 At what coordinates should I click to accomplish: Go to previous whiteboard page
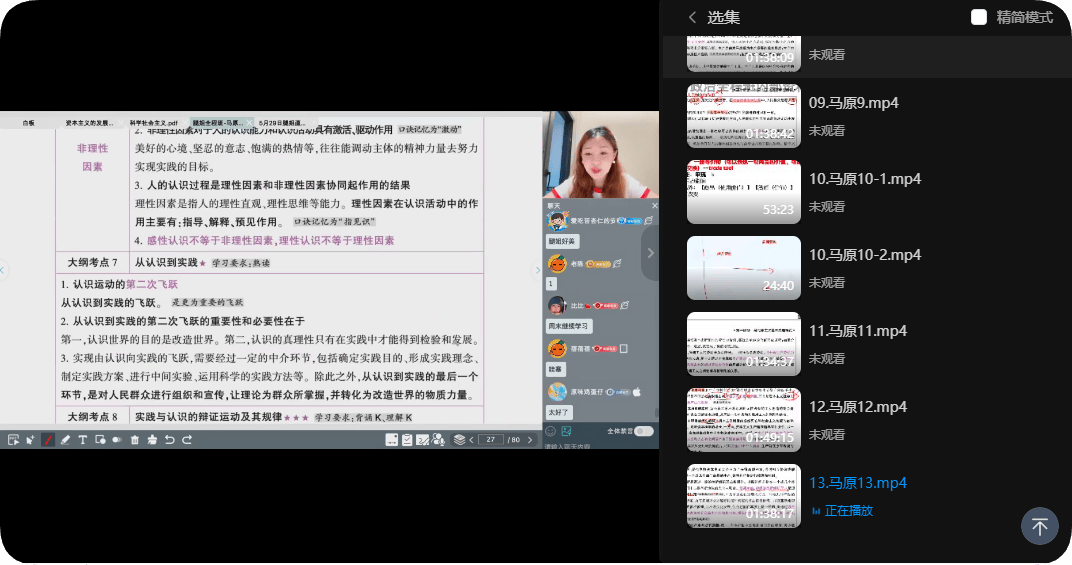(x=472, y=440)
